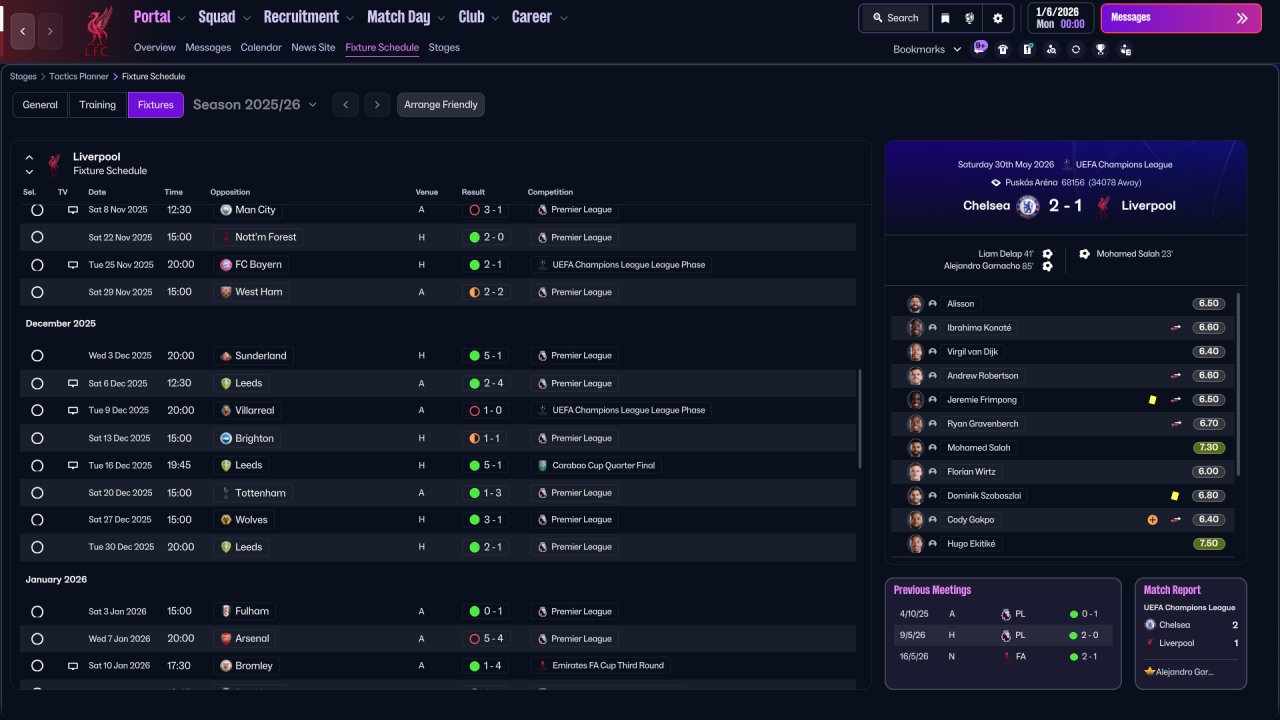The width and height of the screenshot is (1280, 720).
Task: Click the tactics board bookmark icon
Action: (1027, 49)
